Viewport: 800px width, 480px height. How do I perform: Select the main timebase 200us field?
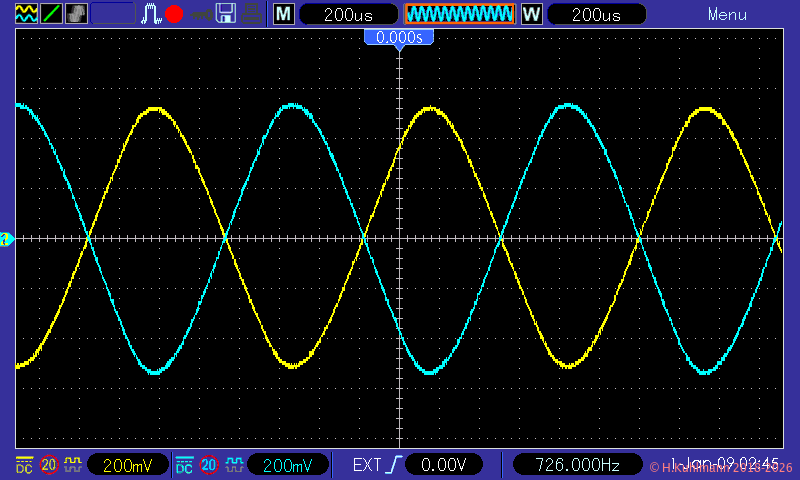(348, 14)
